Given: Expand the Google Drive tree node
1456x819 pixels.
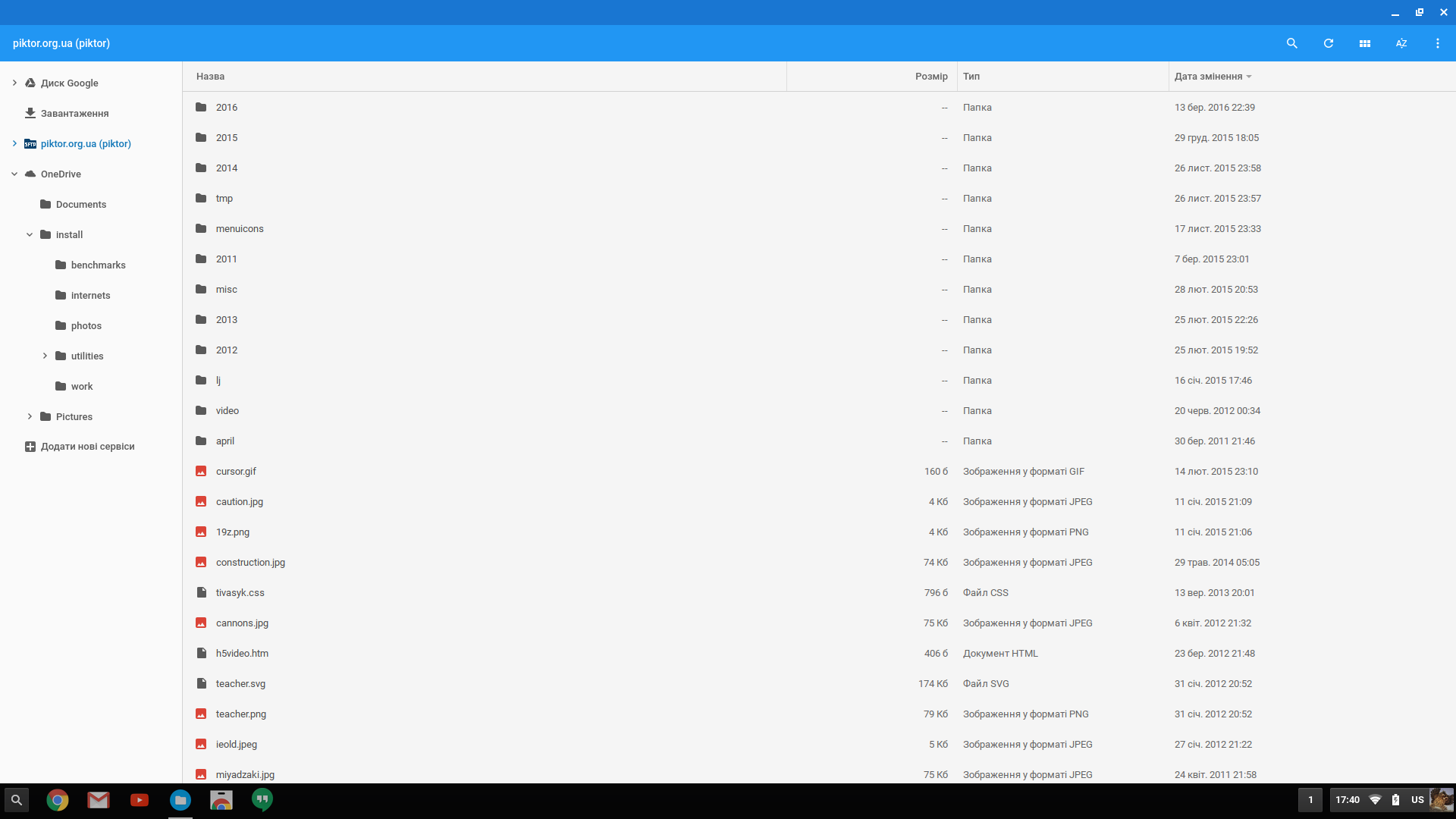Looking at the screenshot, I should pos(14,83).
